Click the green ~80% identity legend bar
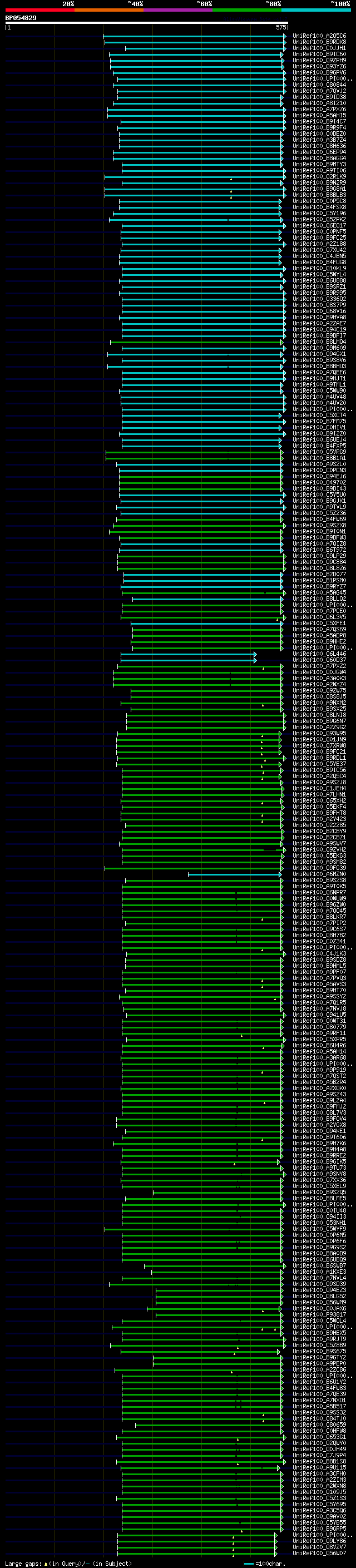The height and width of the screenshot is (1568, 356). coord(247,10)
